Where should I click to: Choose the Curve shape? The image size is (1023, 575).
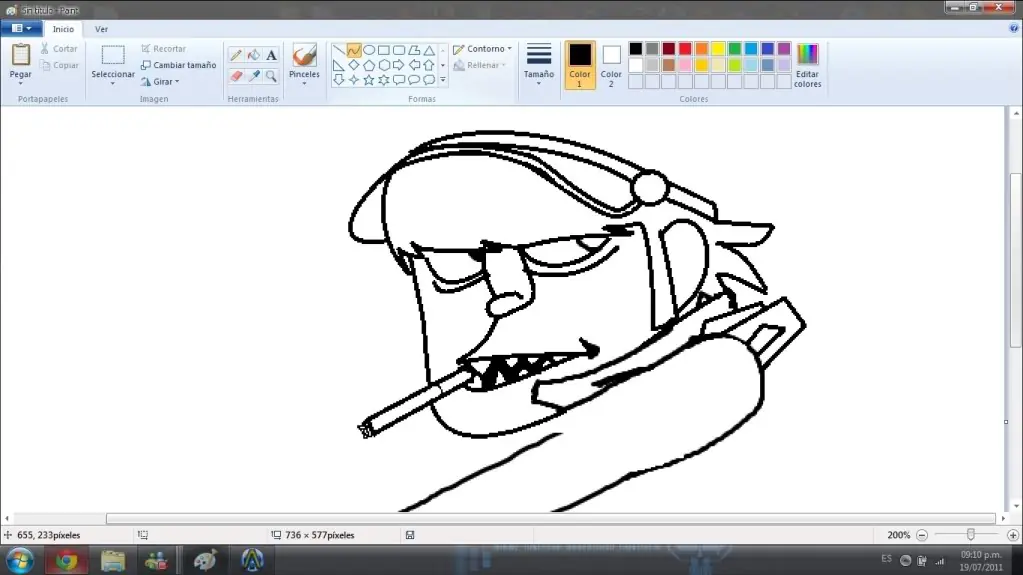coord(354,50)
